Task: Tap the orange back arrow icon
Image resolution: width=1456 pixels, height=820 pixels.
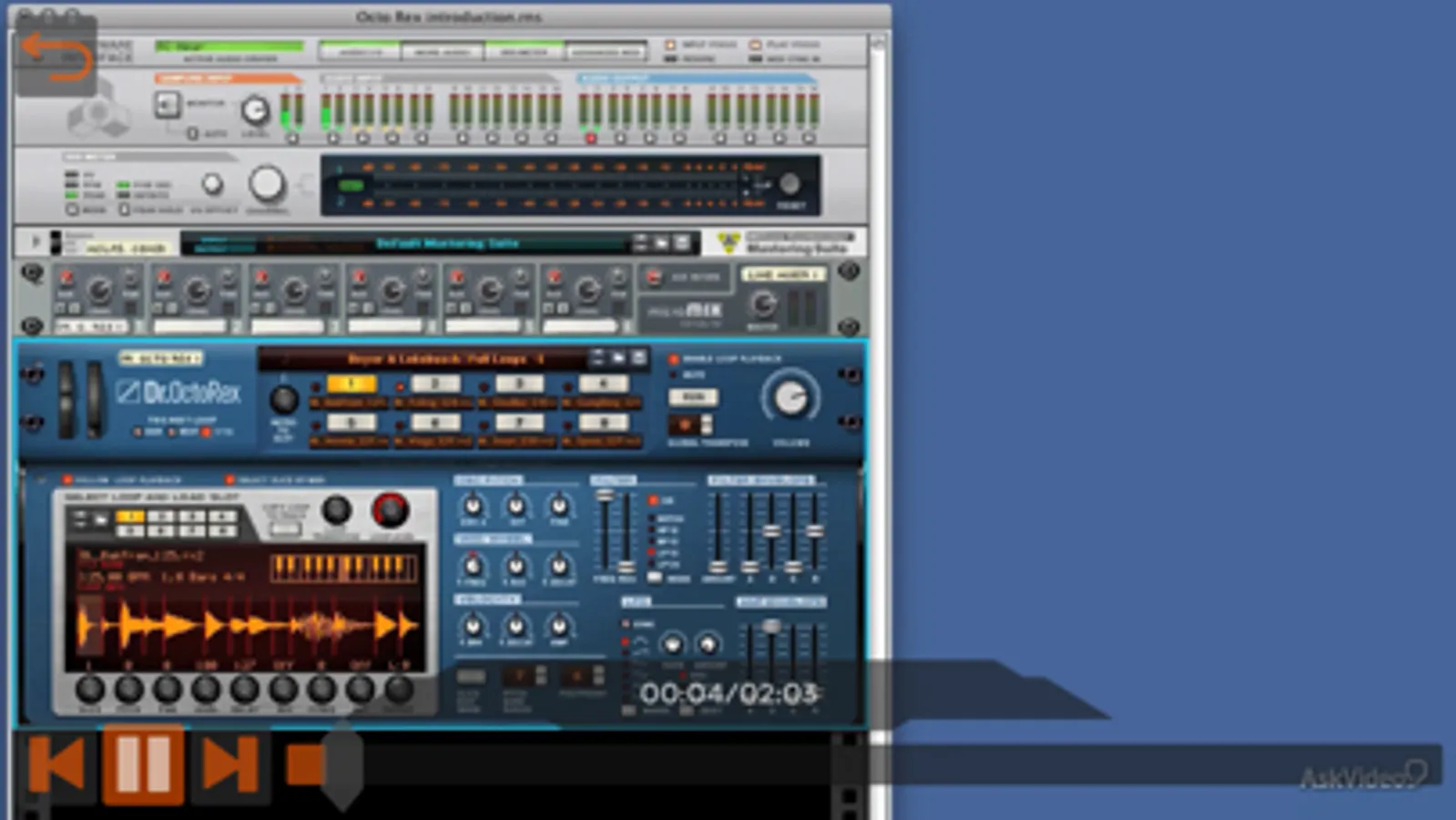Action: tap(56, 57)
